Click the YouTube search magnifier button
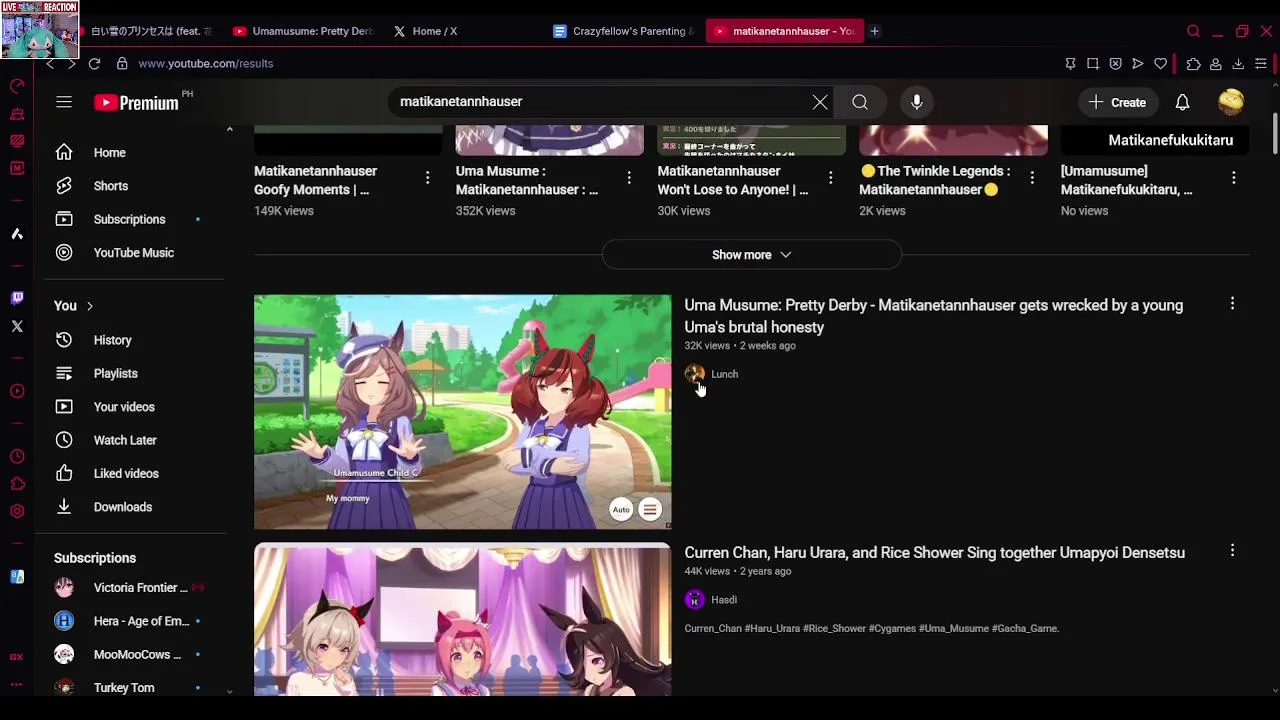Viewport: 1280px width, 720px height. pyautogui.click(x=860, y=102)
